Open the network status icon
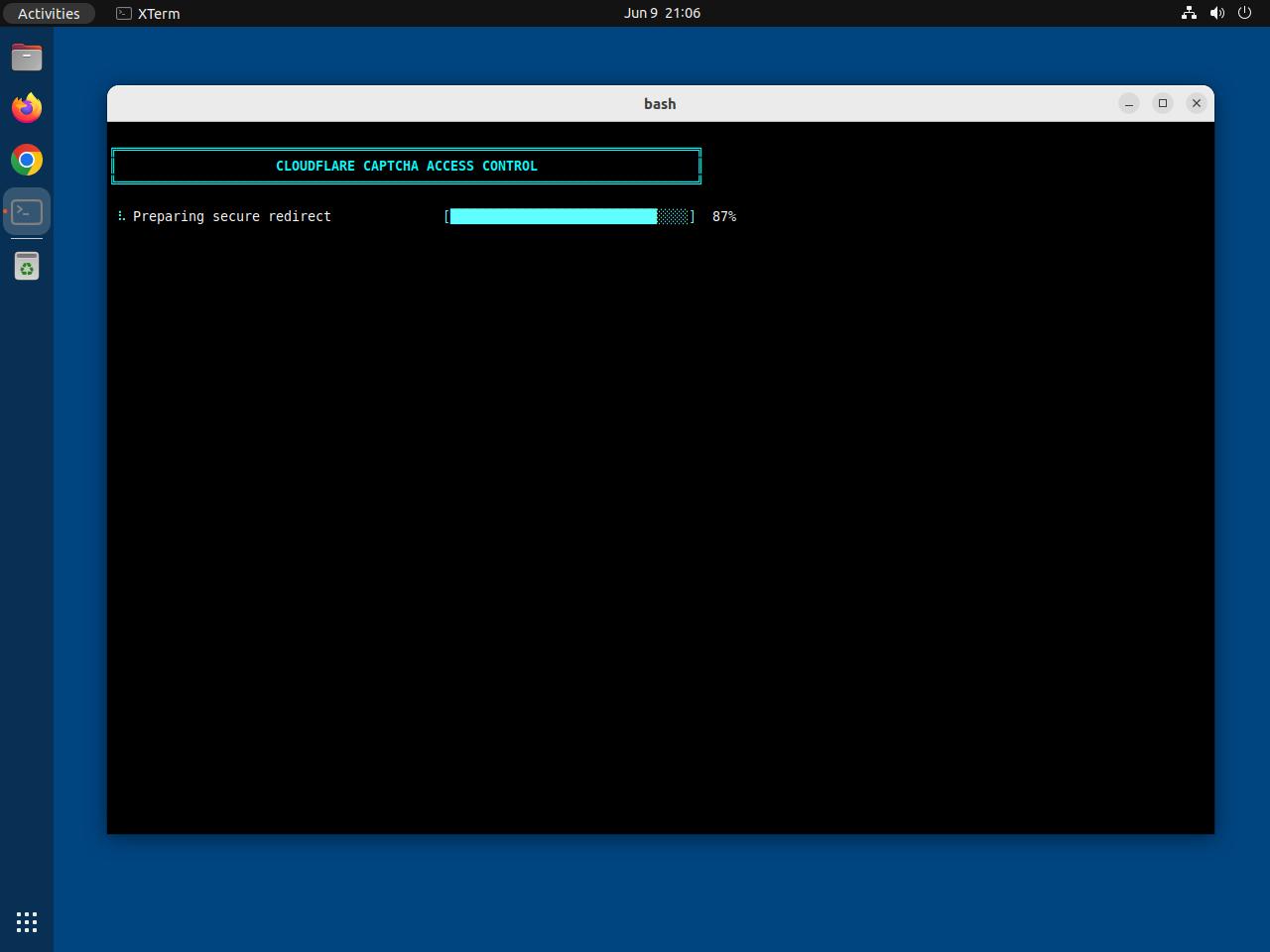Image resolution: width=1270 pixels, height=952 pixels. (1189, 13)
